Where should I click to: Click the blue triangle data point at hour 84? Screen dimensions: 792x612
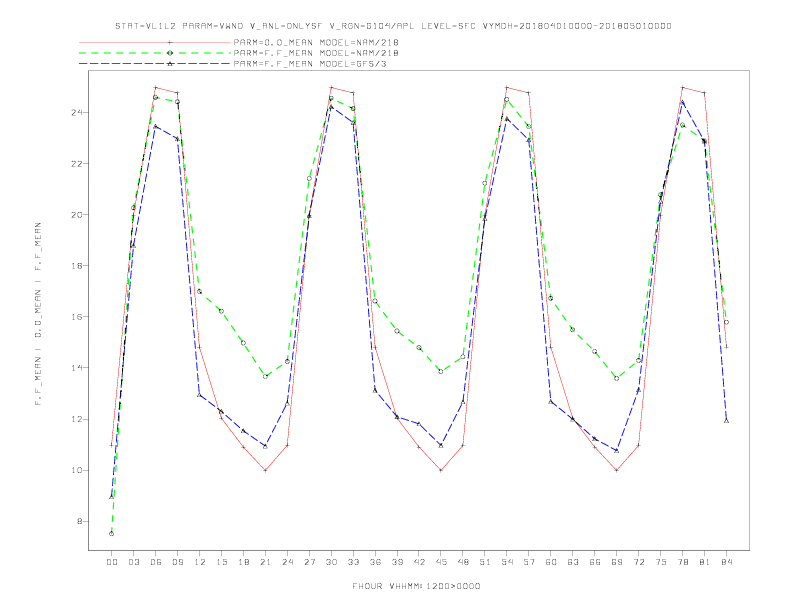click(726, 420)
